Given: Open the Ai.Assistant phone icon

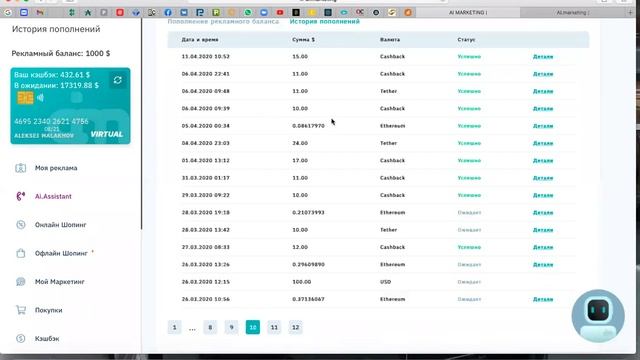Looking at the screenshot, I should coord(20,196).
